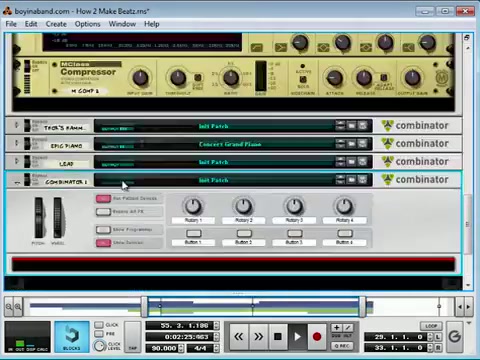Expand the Epic Piano combinator device
This screenshot has width=480, height=360.
16,143
